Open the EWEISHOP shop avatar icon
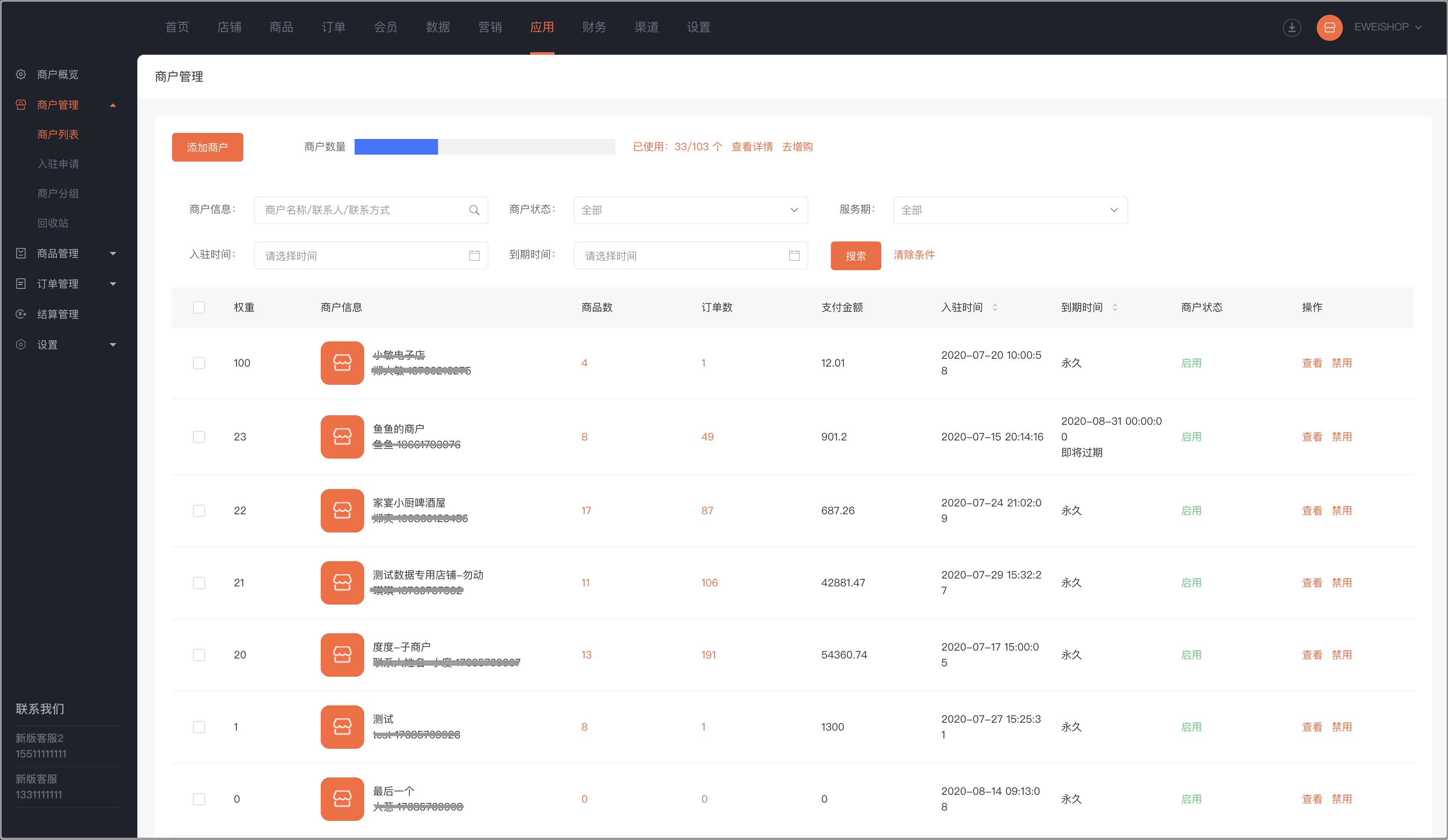Screen dimensions: 1448x840 (x=1329, y=27)
